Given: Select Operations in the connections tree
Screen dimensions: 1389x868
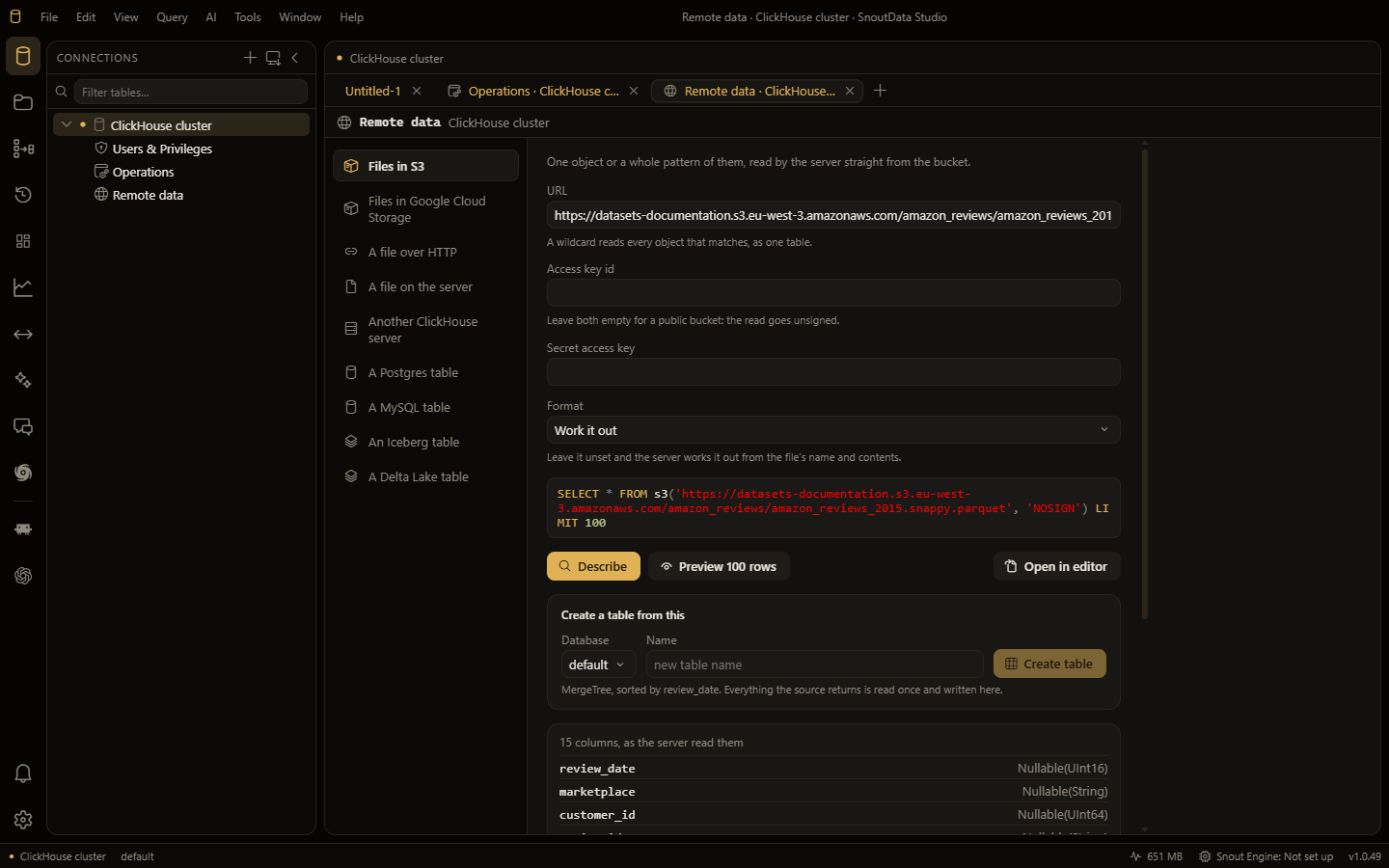Looking at the screenshot, I should pos(143,172).
